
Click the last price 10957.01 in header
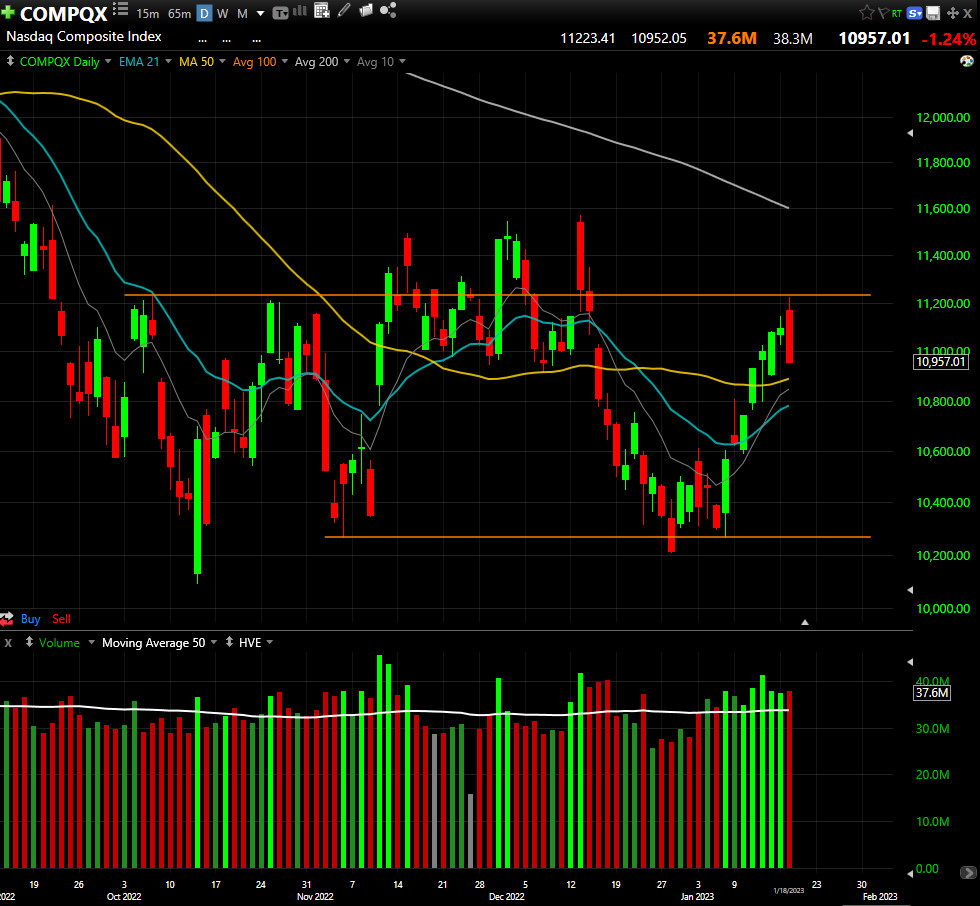874,38
